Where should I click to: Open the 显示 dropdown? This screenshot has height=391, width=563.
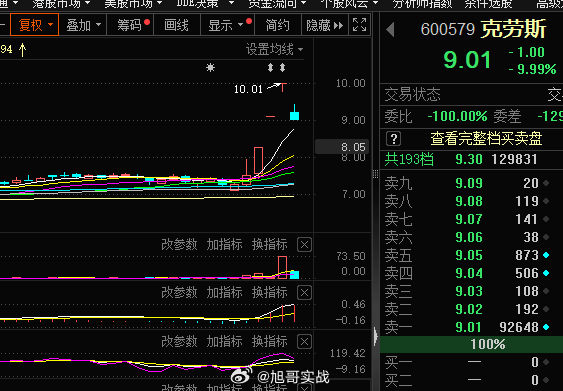coord(227,25)
